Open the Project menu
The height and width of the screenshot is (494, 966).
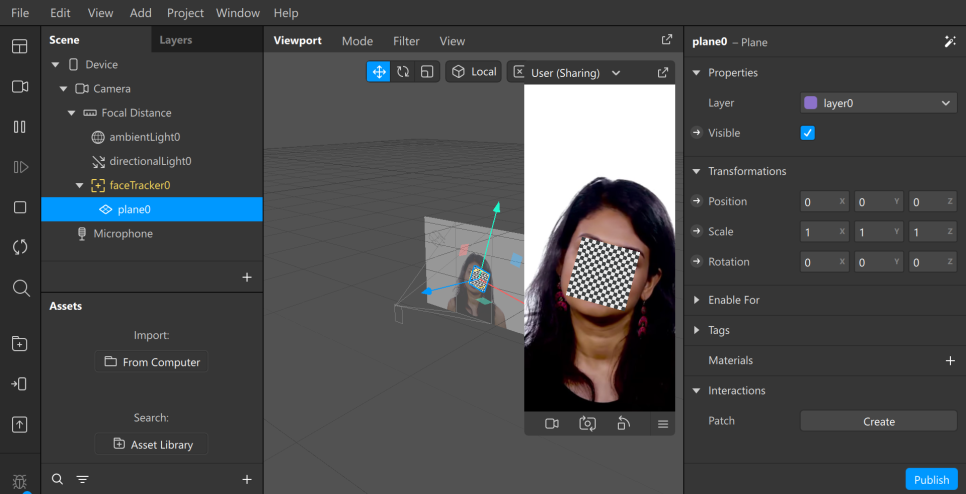[x=185, y=12]
